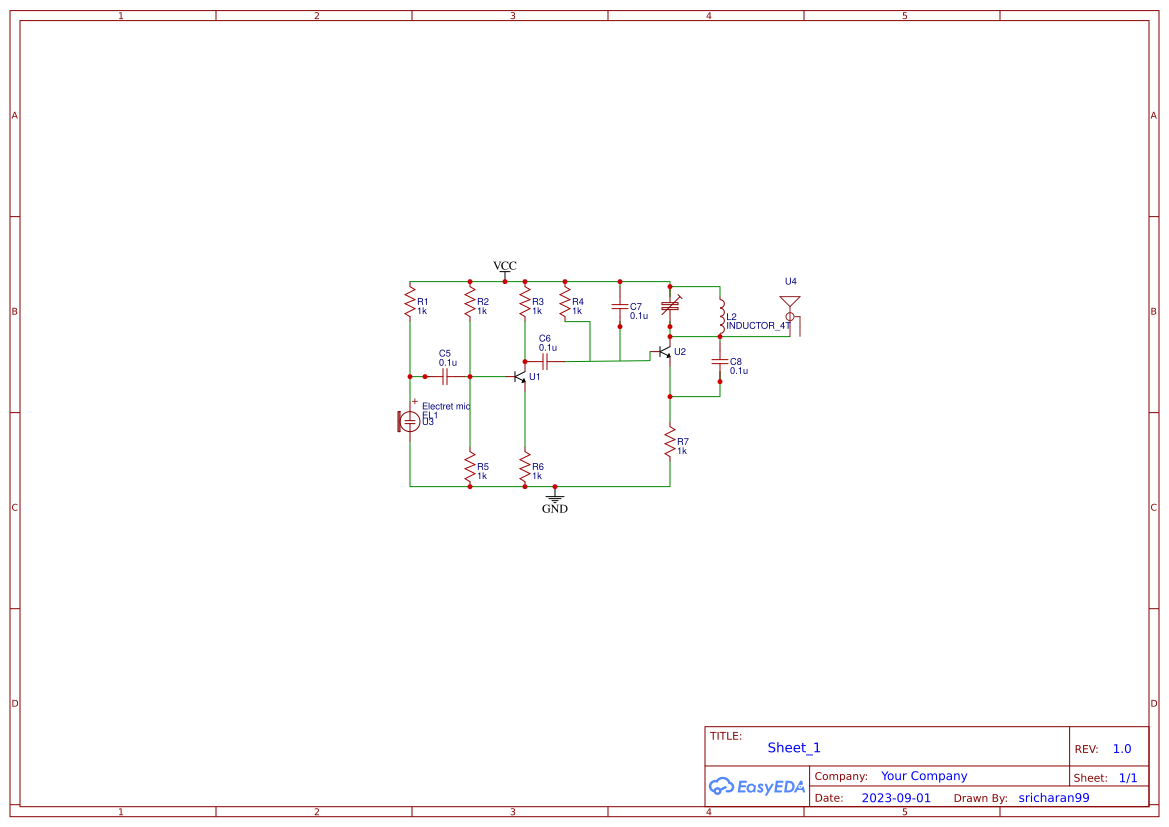Screen dimensions: 1169x827
Task: Click the EasyEDA logo in title block
Action: [x=758, y=787]
